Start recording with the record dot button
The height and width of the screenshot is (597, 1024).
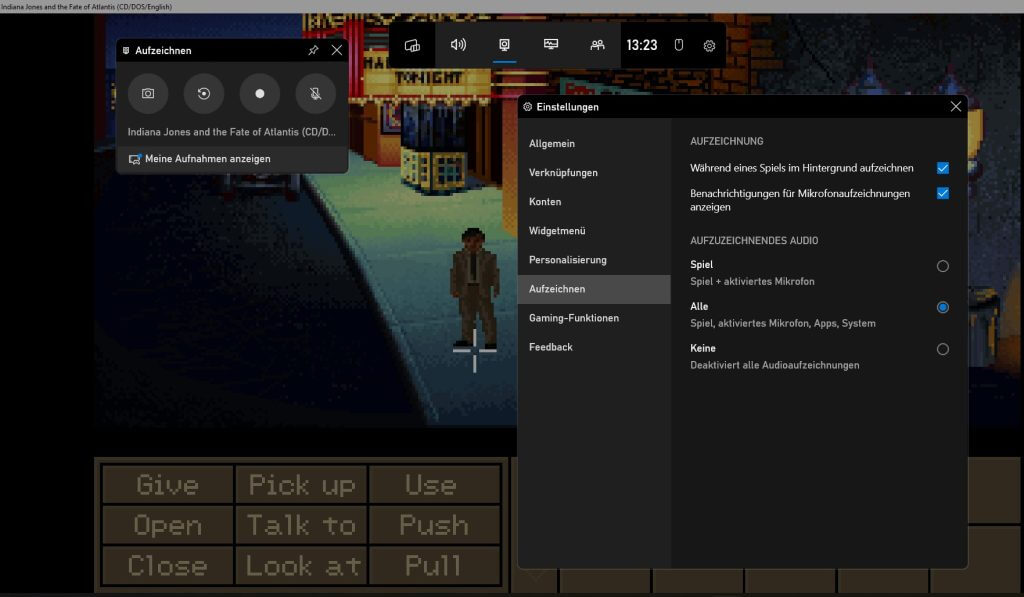pos(260,93)
